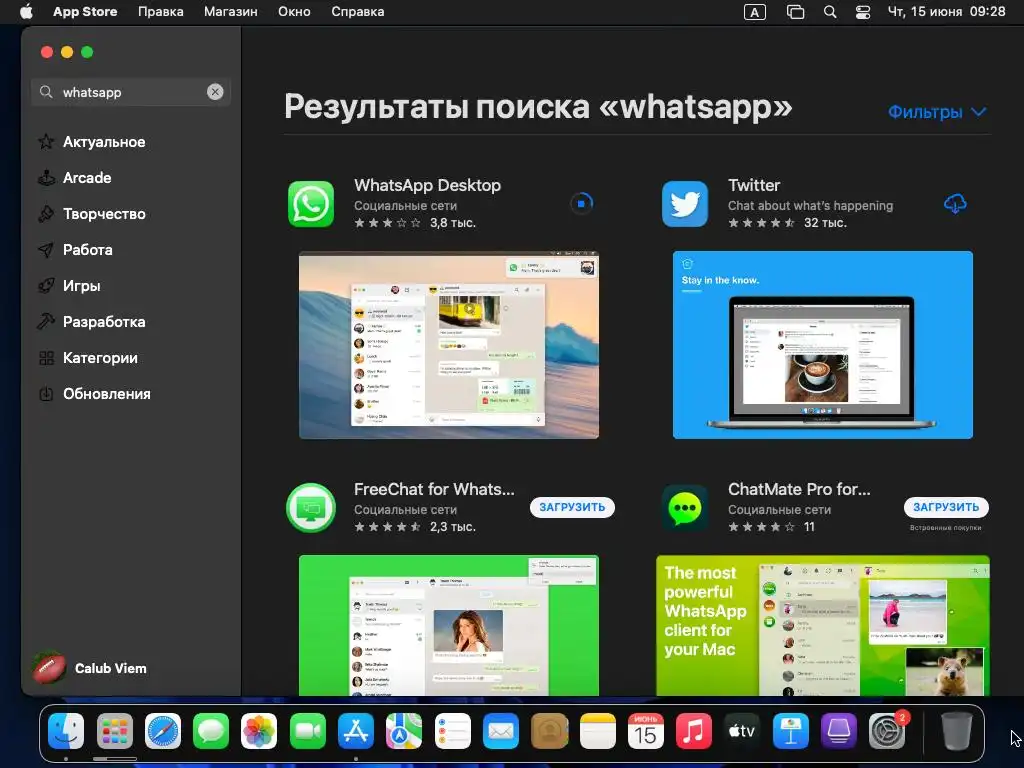Open the Trash in the Dock
This screenshot has height=768, width=1024.
coord(956,731)
